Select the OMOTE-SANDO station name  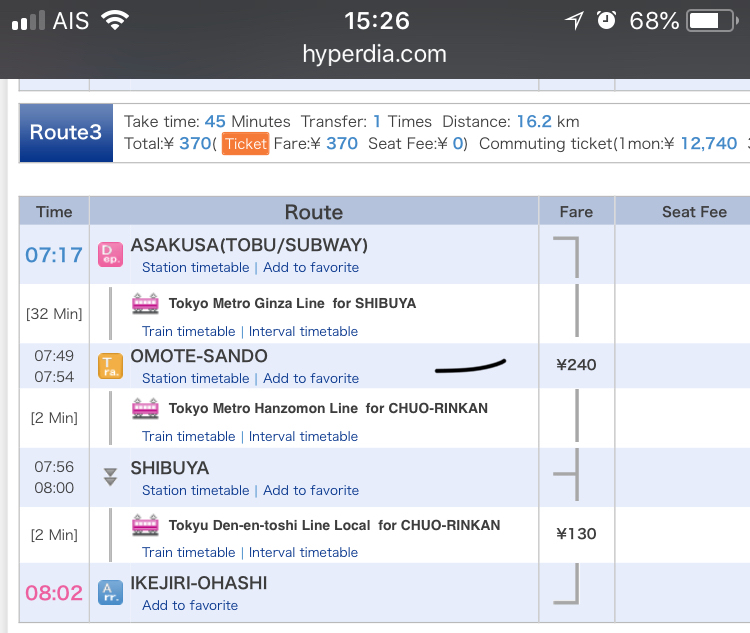[199, 356]
